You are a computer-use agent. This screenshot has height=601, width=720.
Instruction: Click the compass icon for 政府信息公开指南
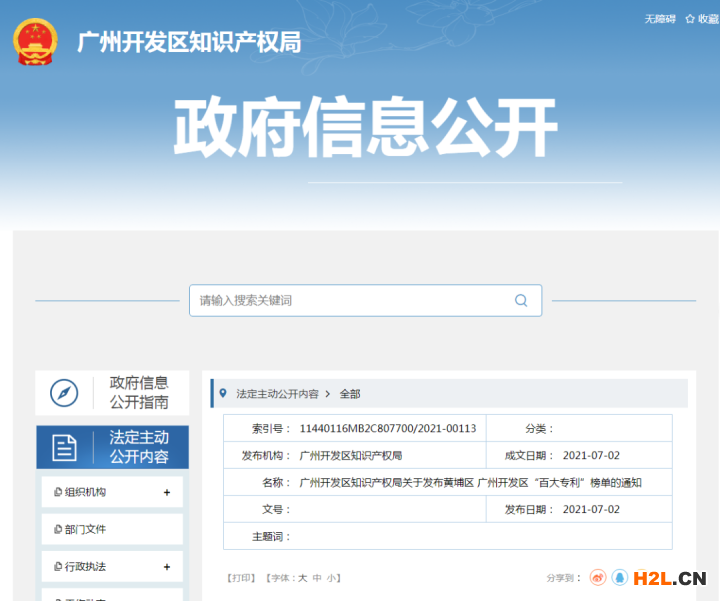[x=64, y=393]
